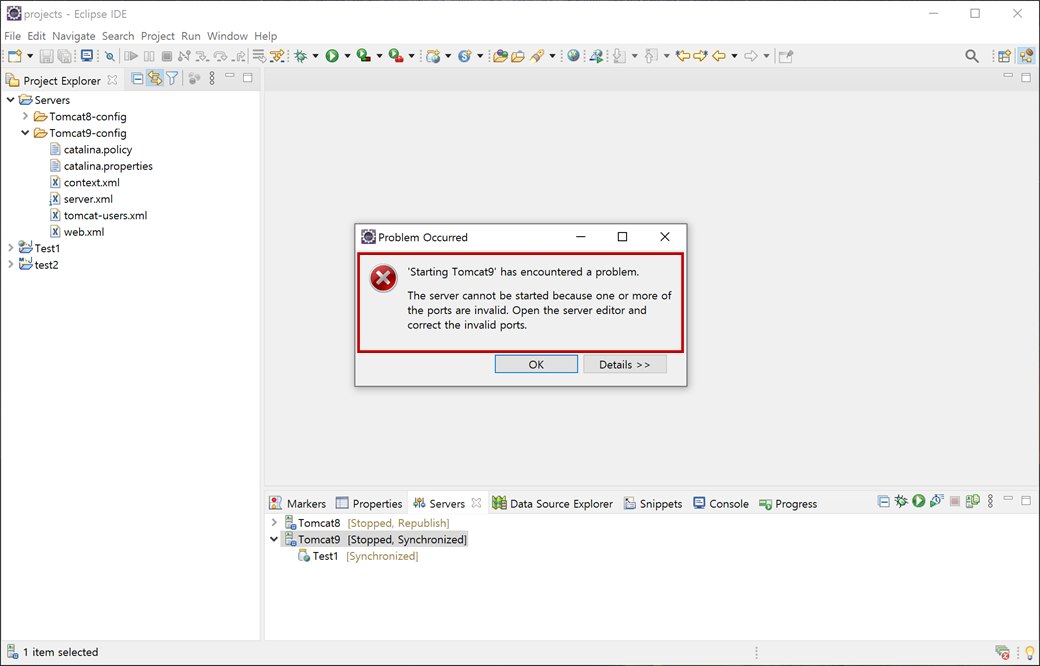Click OK in the Problem Occurred dialog
The width and height of the screenshot is (1040, 666).
536,364
